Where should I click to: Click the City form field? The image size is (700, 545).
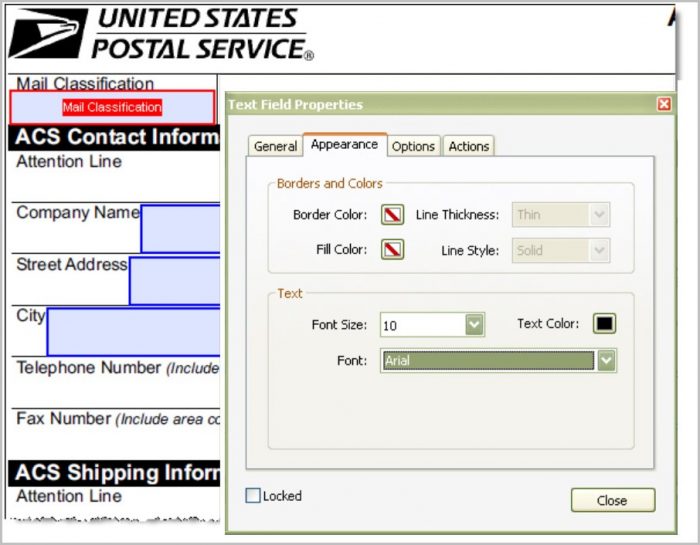click(x=134, y=332)
